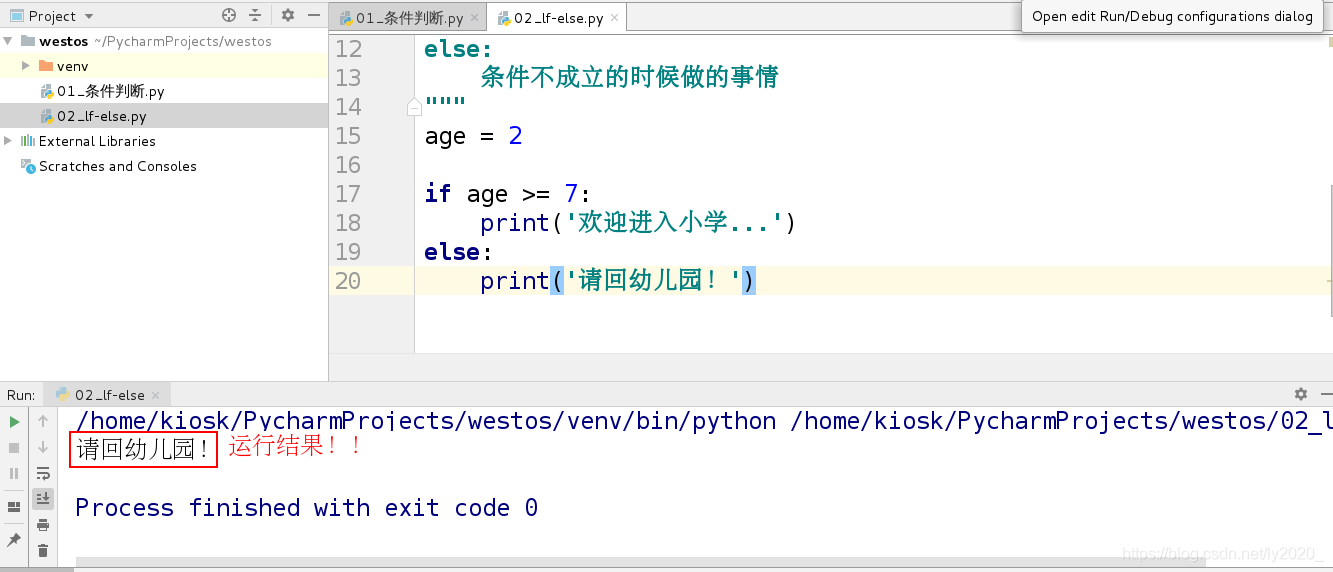Screen dimensions: 1333x572
Task: Click the print('欢迎进入小学...') statement
Action: tap(638, 223)
